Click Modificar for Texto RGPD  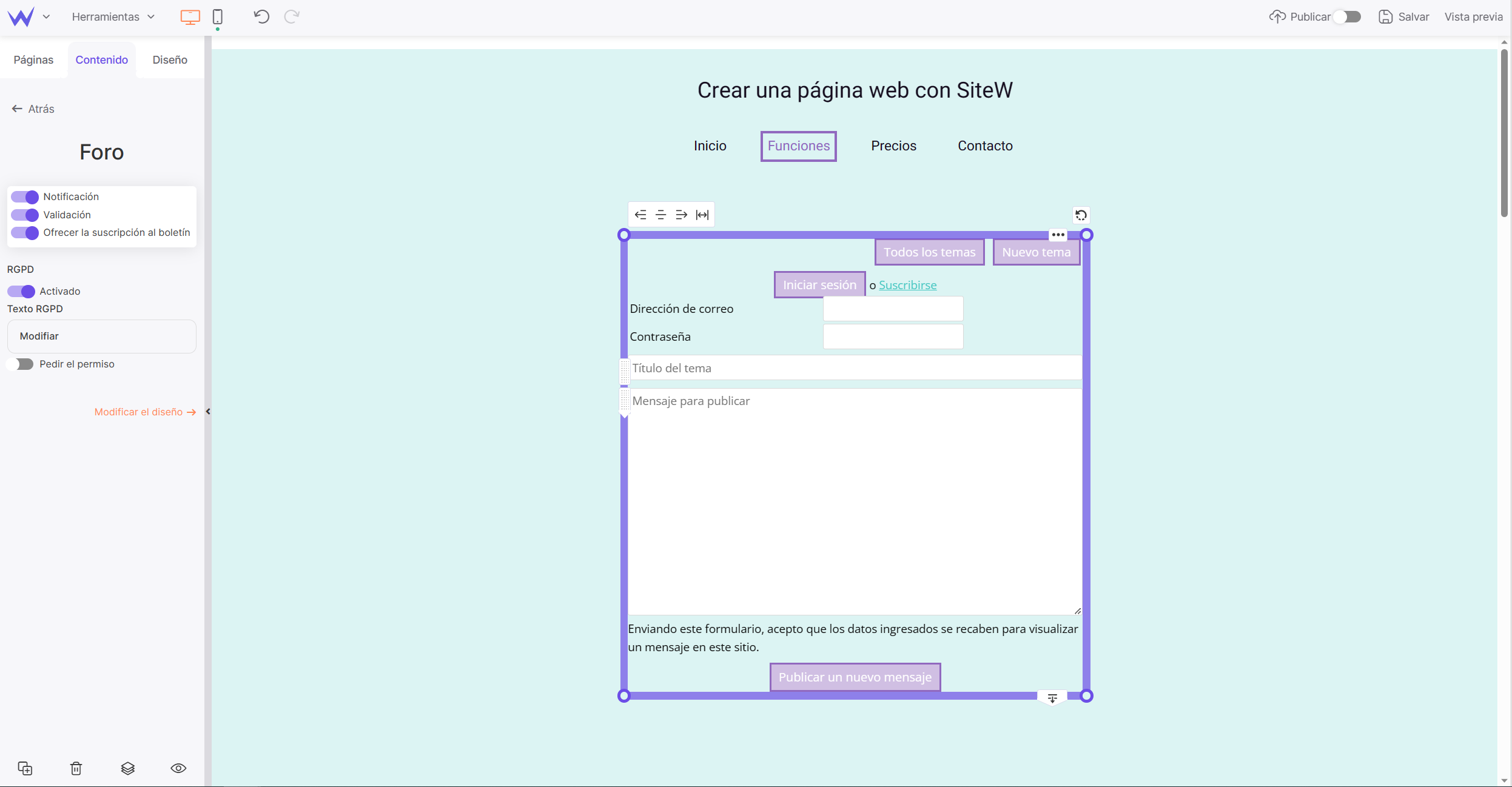101,336
